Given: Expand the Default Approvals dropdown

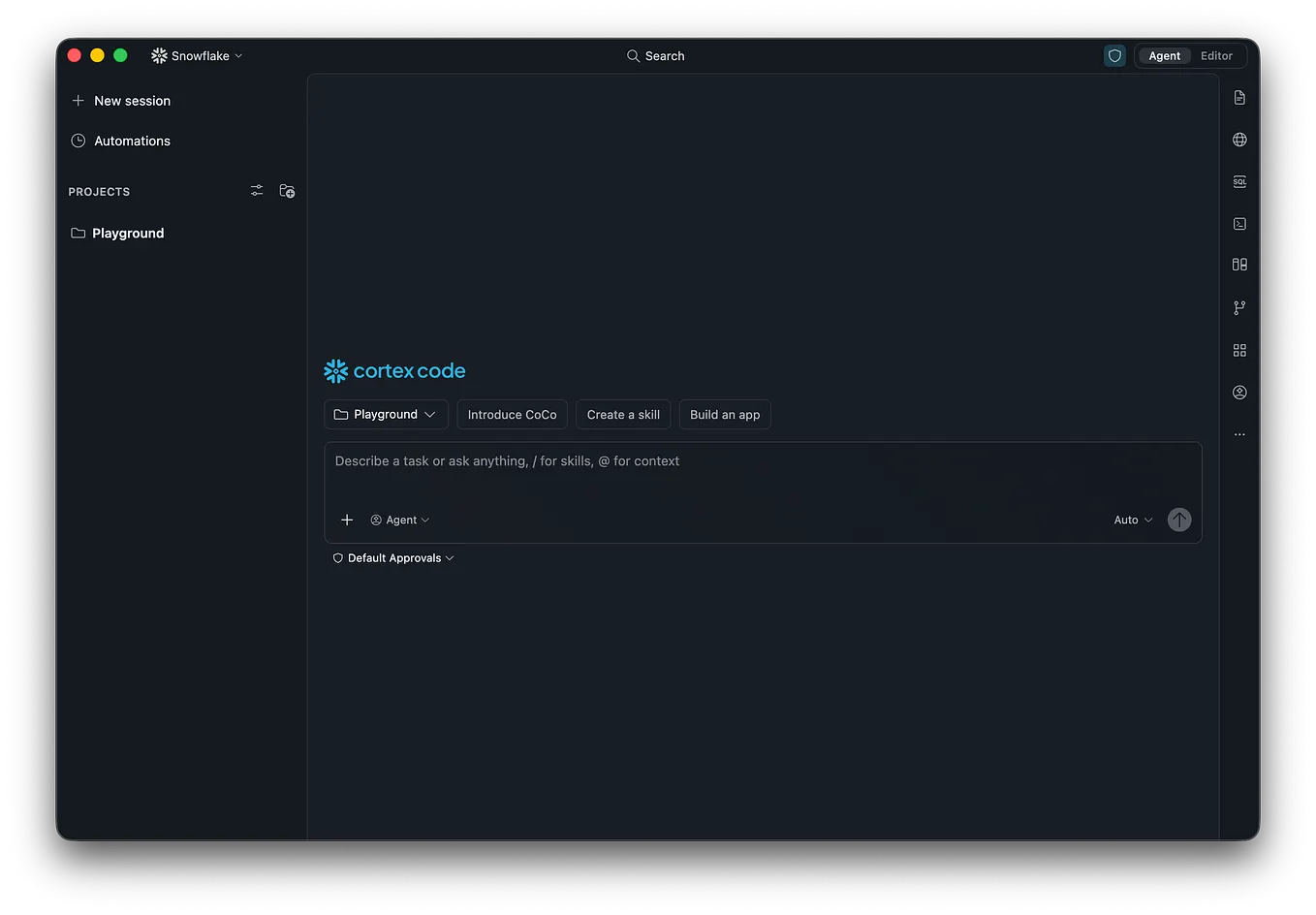Looking at the screenshot, I should [x=393, y=558].
